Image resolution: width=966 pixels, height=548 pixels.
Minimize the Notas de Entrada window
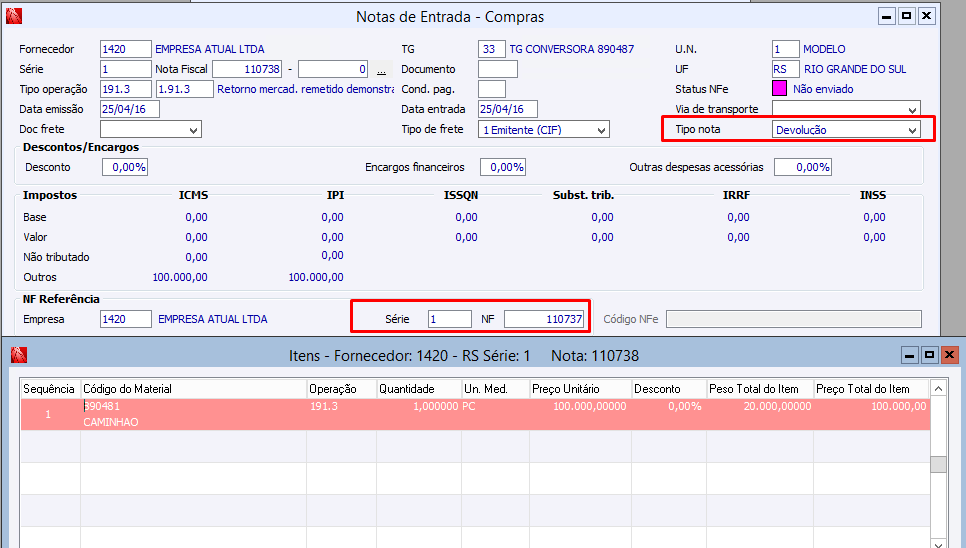[x=887, y=16]
